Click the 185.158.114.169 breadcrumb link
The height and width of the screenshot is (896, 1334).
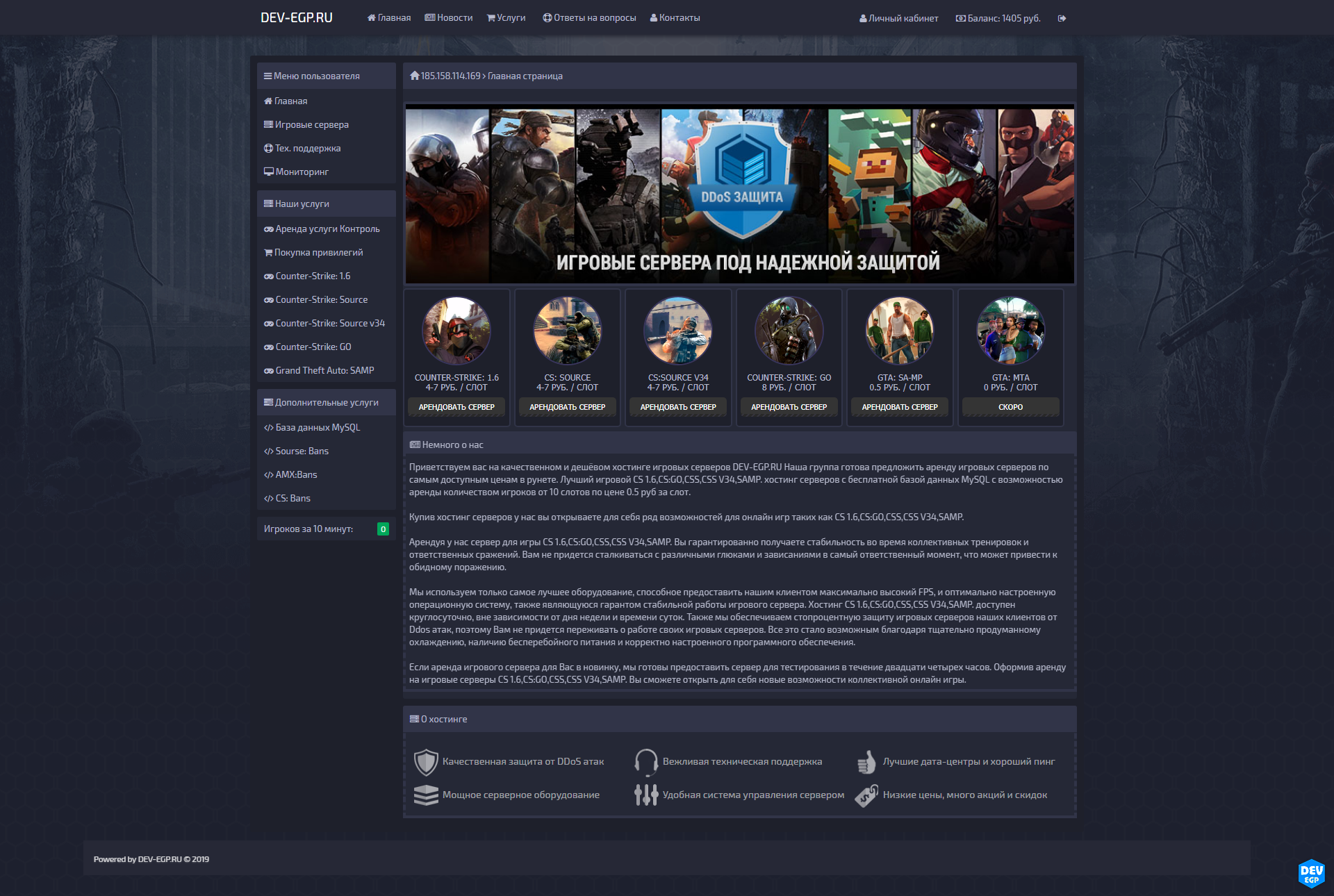pyautogui.click(x=451, y=76)
